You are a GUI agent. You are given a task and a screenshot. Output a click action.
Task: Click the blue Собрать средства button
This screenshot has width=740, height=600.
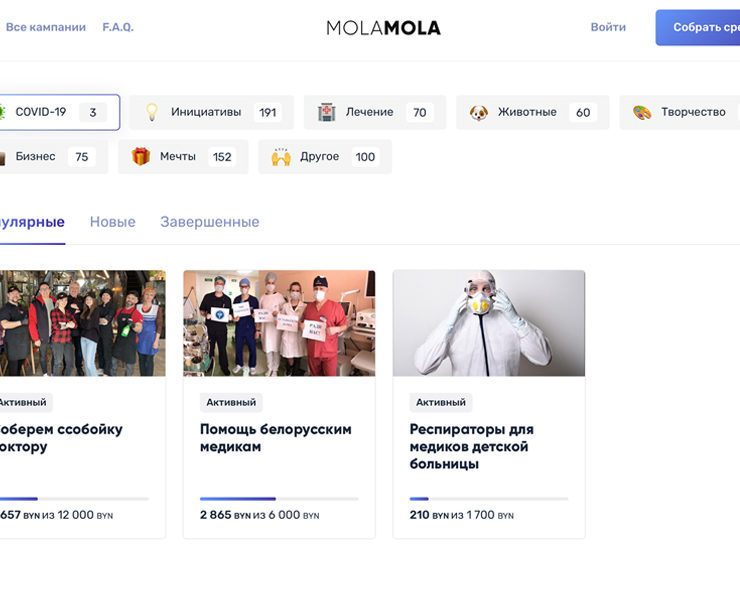[698, 27]
